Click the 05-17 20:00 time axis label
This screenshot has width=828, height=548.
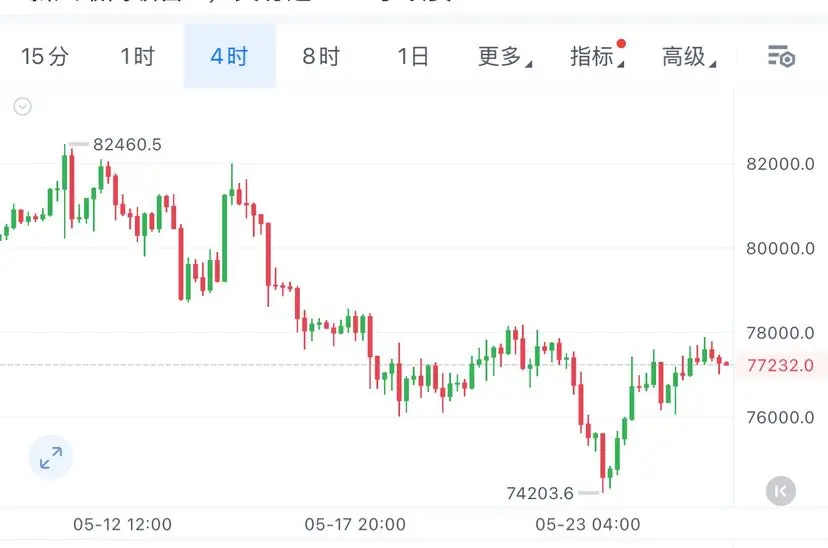click(355, 524)
